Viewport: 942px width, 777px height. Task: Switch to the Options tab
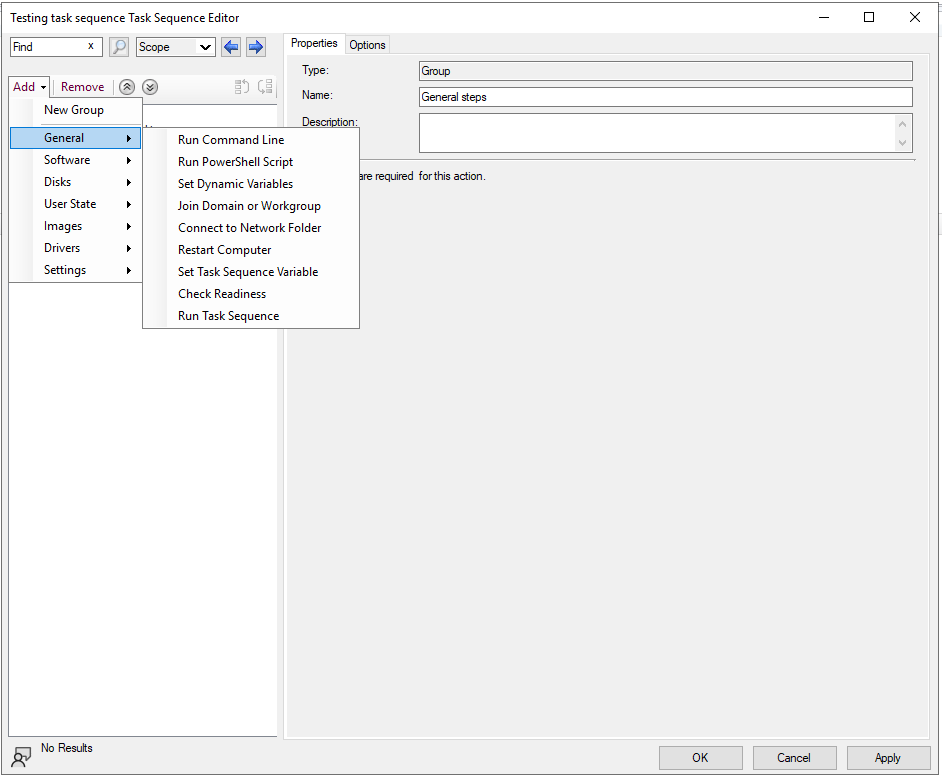click(x=367, y=45)
